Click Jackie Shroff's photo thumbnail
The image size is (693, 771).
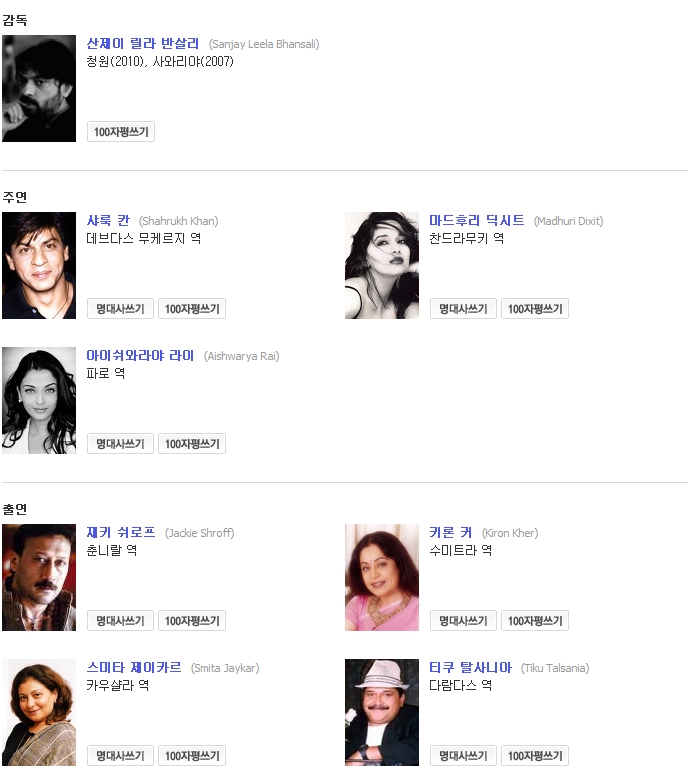click(x=39, y=578)
